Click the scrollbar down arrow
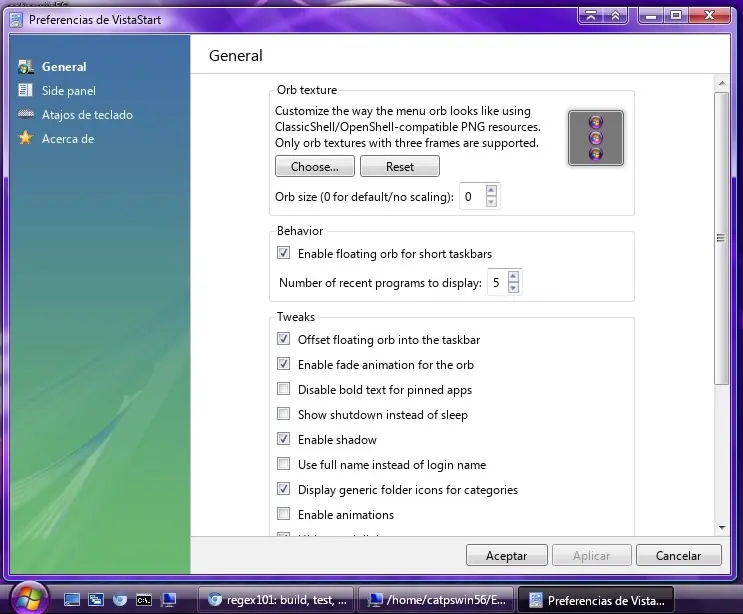Image resolution: width=743 pixels, height=614 pixels. pos(722,527)
